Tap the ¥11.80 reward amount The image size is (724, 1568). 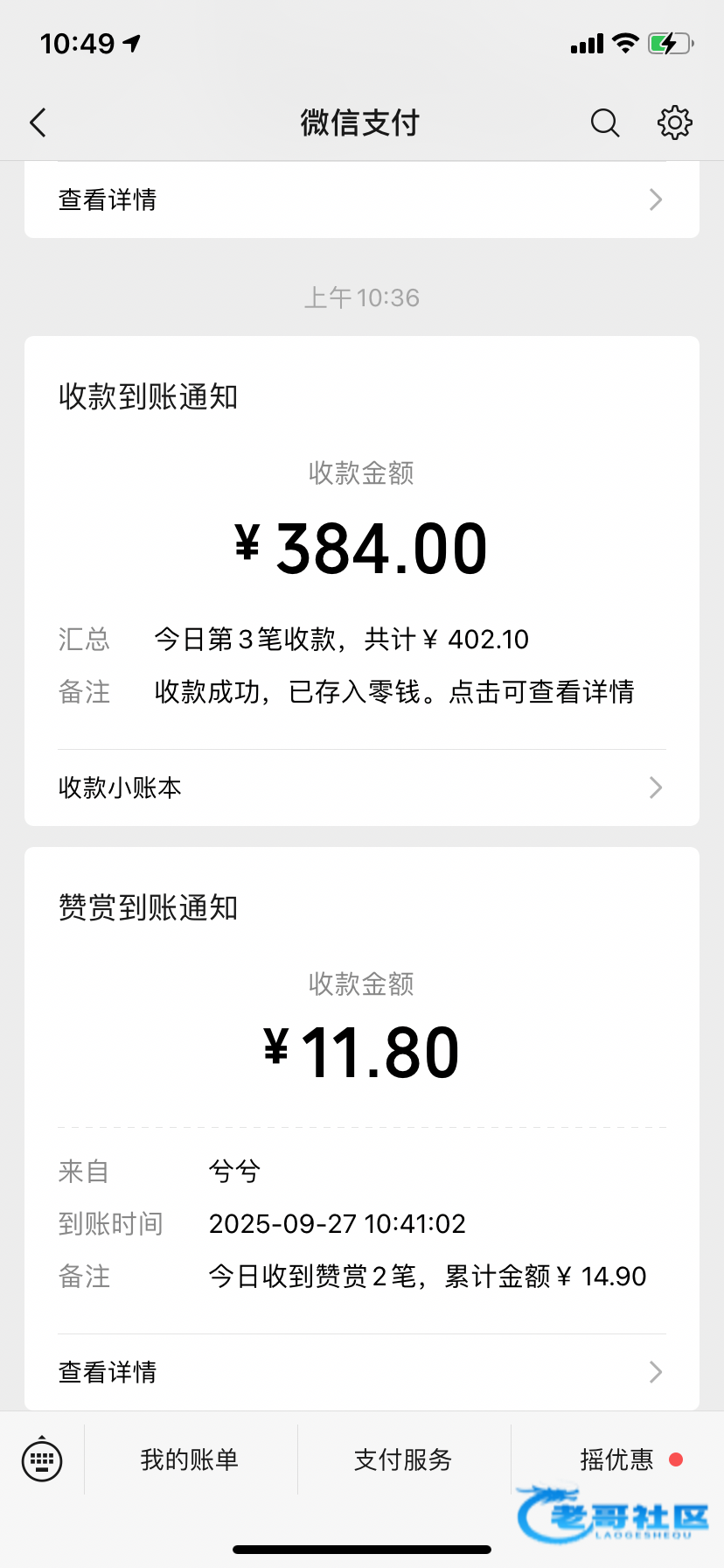pyautogui.click(x=361, y=1052)
